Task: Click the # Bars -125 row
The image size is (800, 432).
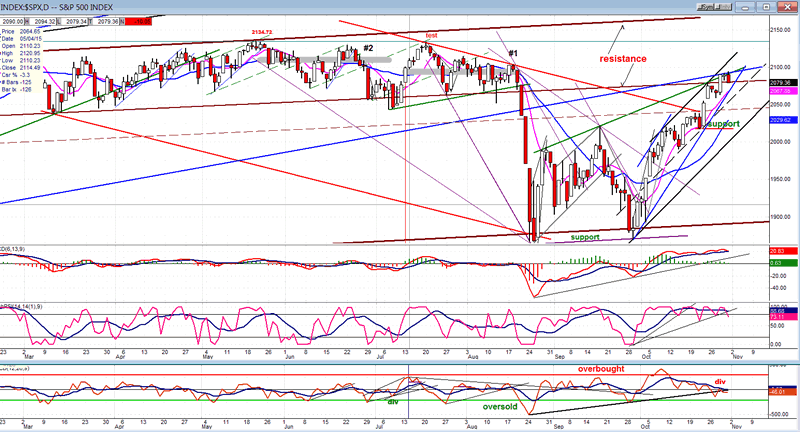Action: point(21,82)
